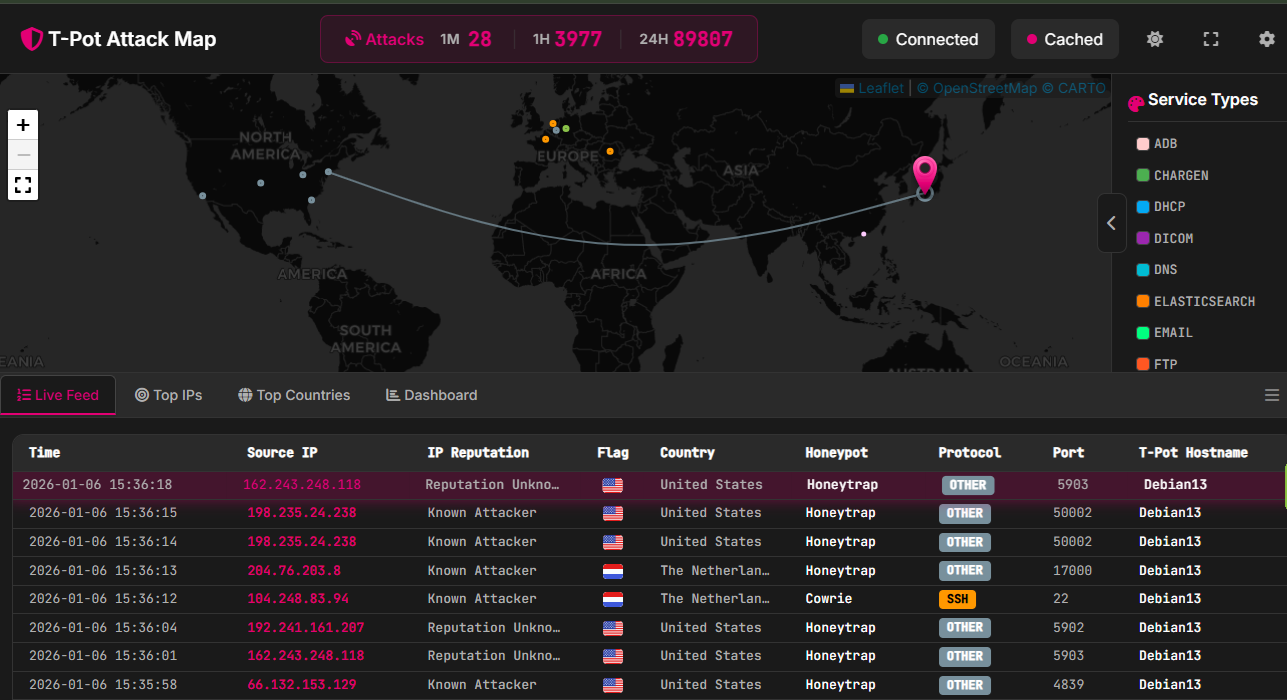This screenshot has width=1287, height=700.
Task: Click the T-Pot shield logo icon
Action: pos(32,39)
